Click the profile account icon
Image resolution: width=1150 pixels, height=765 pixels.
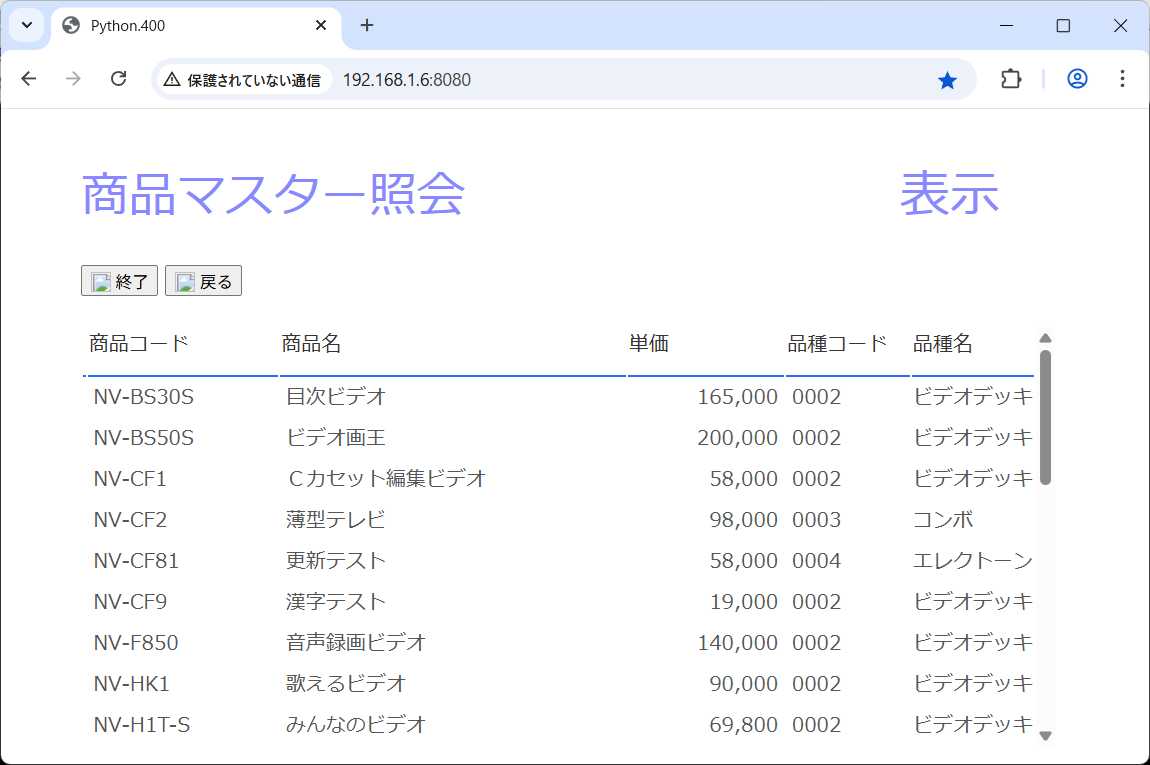1076,78
